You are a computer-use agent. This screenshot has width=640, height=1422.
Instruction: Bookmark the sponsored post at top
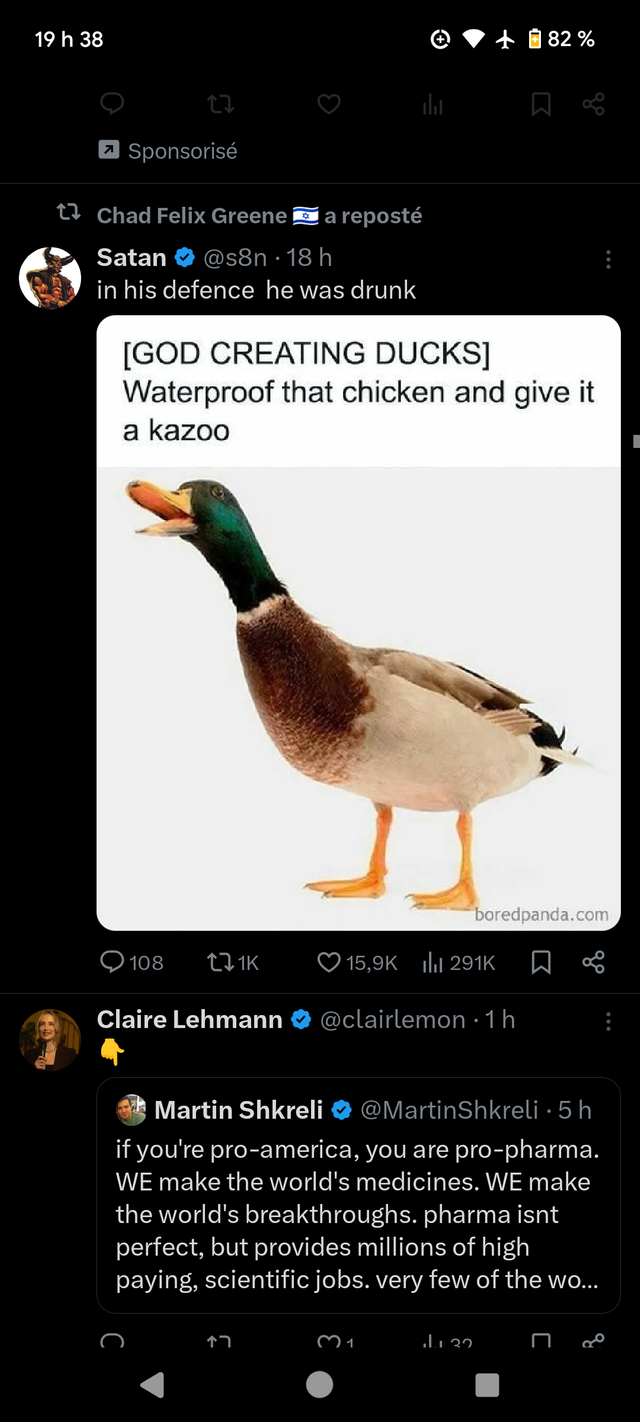[541, 104]
